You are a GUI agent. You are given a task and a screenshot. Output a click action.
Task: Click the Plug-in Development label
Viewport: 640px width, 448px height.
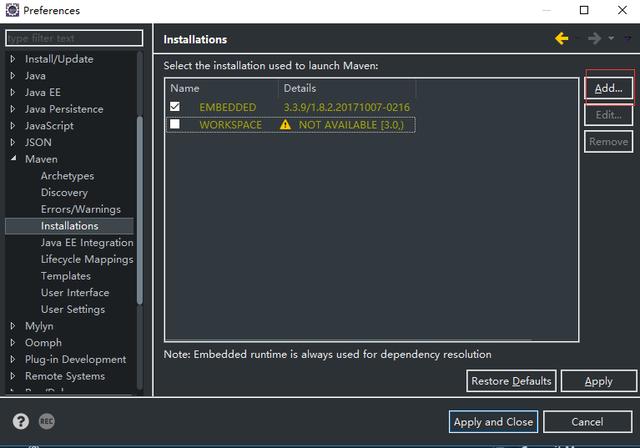(x=76, y=359)
